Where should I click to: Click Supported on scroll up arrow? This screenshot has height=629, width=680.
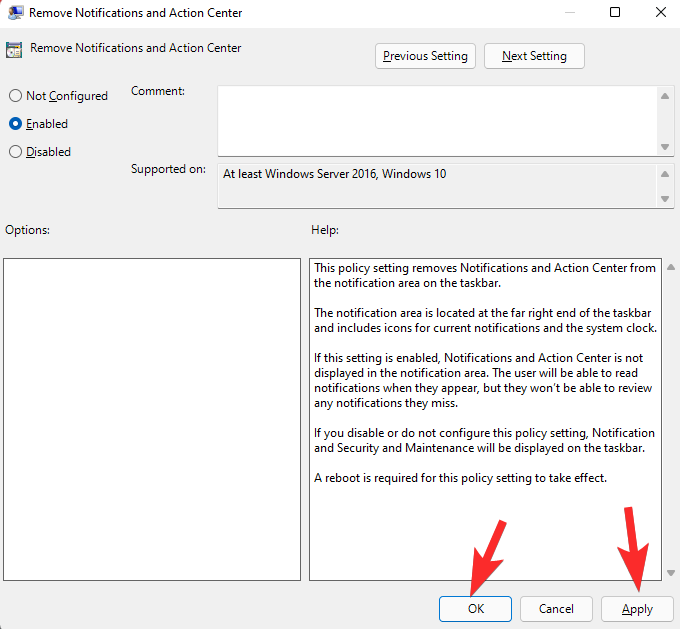[x=664, y=174]
